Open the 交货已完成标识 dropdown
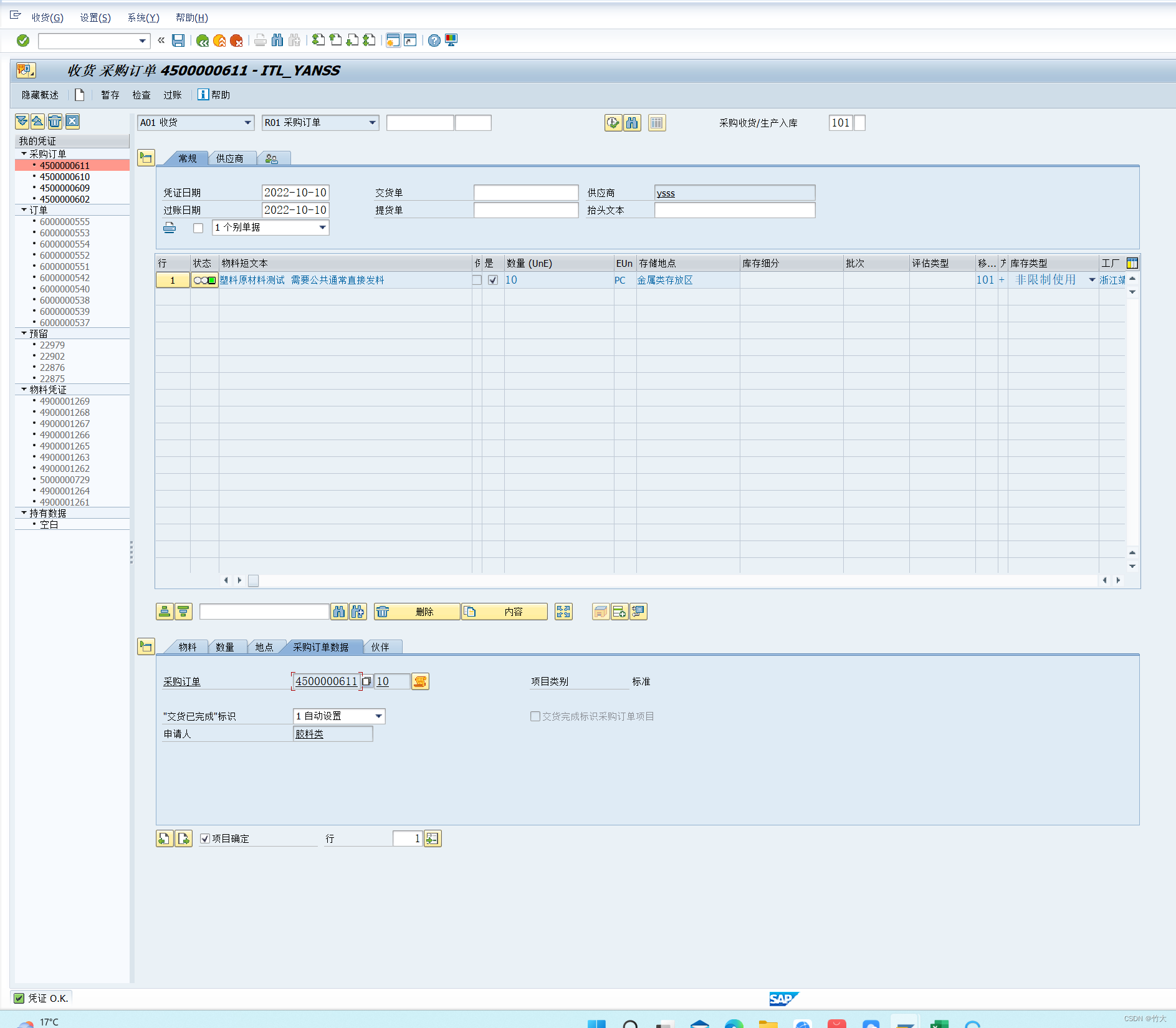The image size is (1176, 1028). tap(379, 716)
